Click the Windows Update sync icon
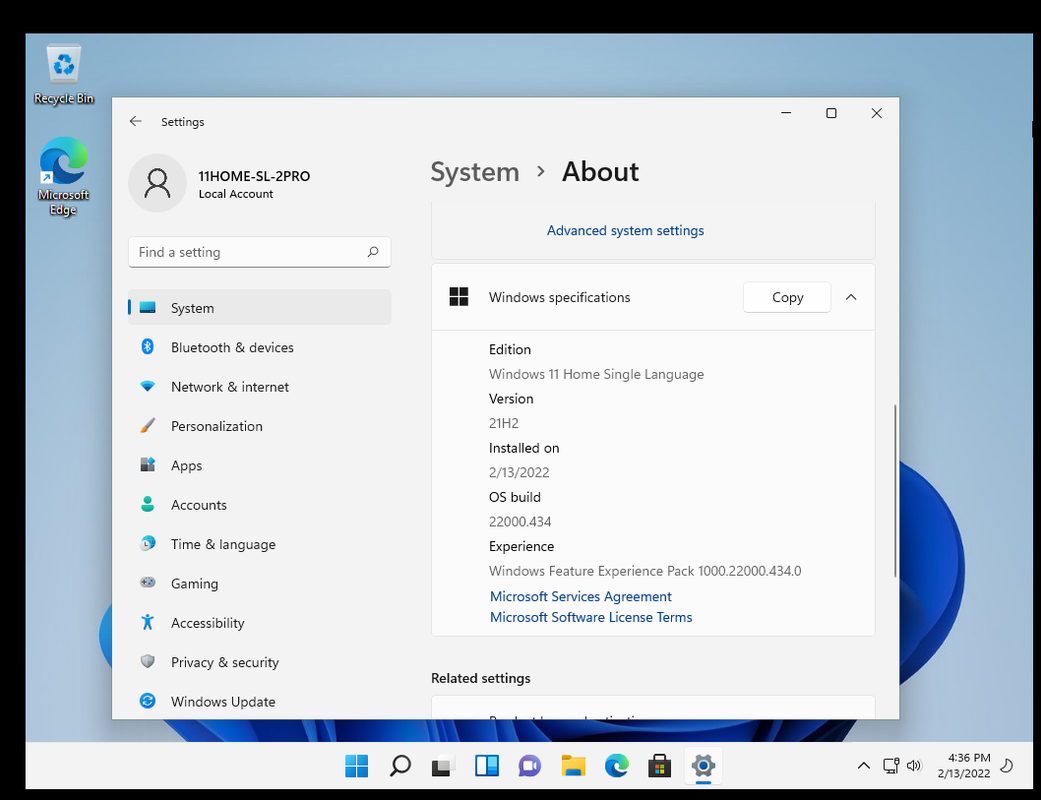 147,700
